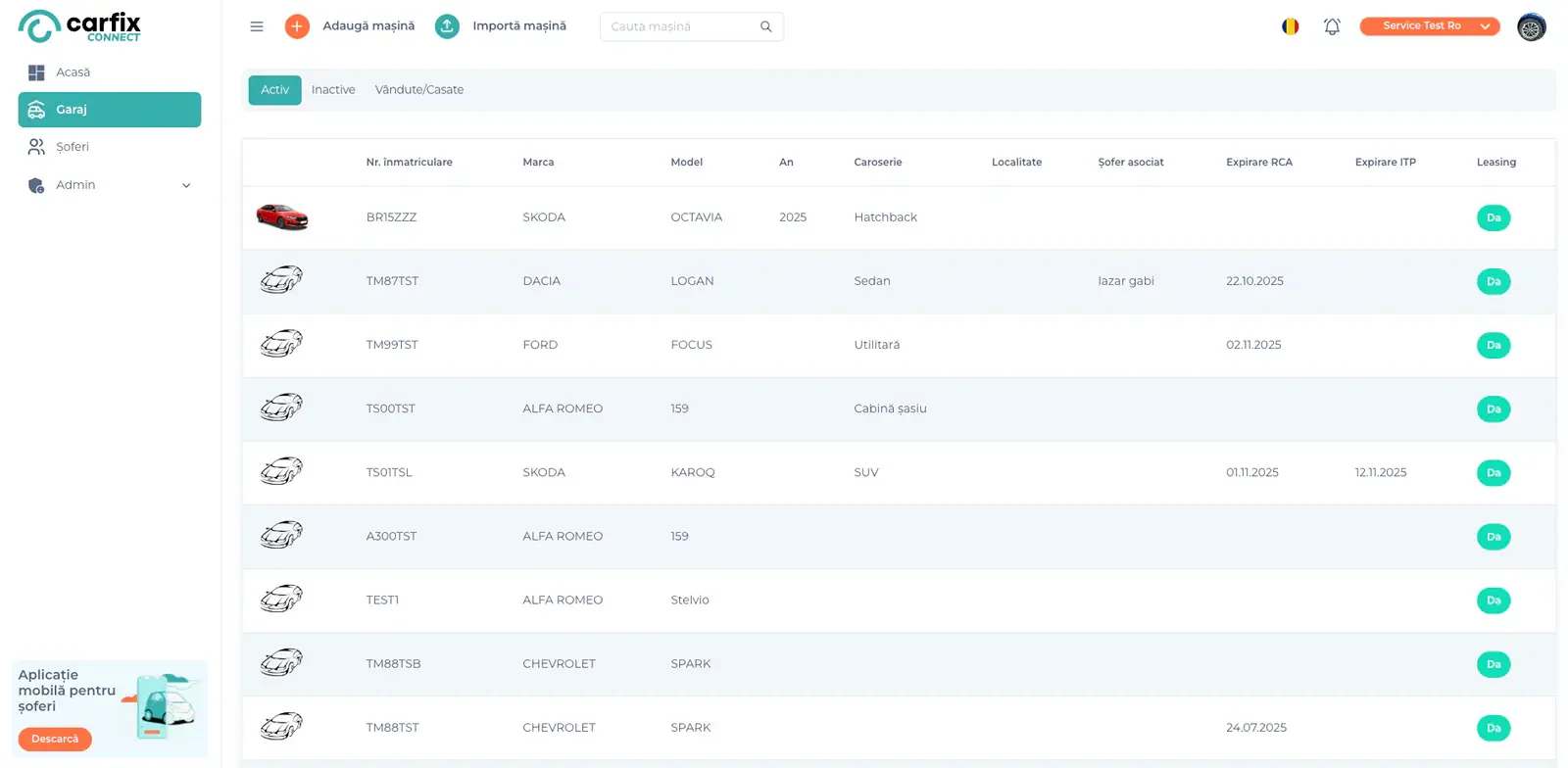Click the green upload import icon

[447, 26]
